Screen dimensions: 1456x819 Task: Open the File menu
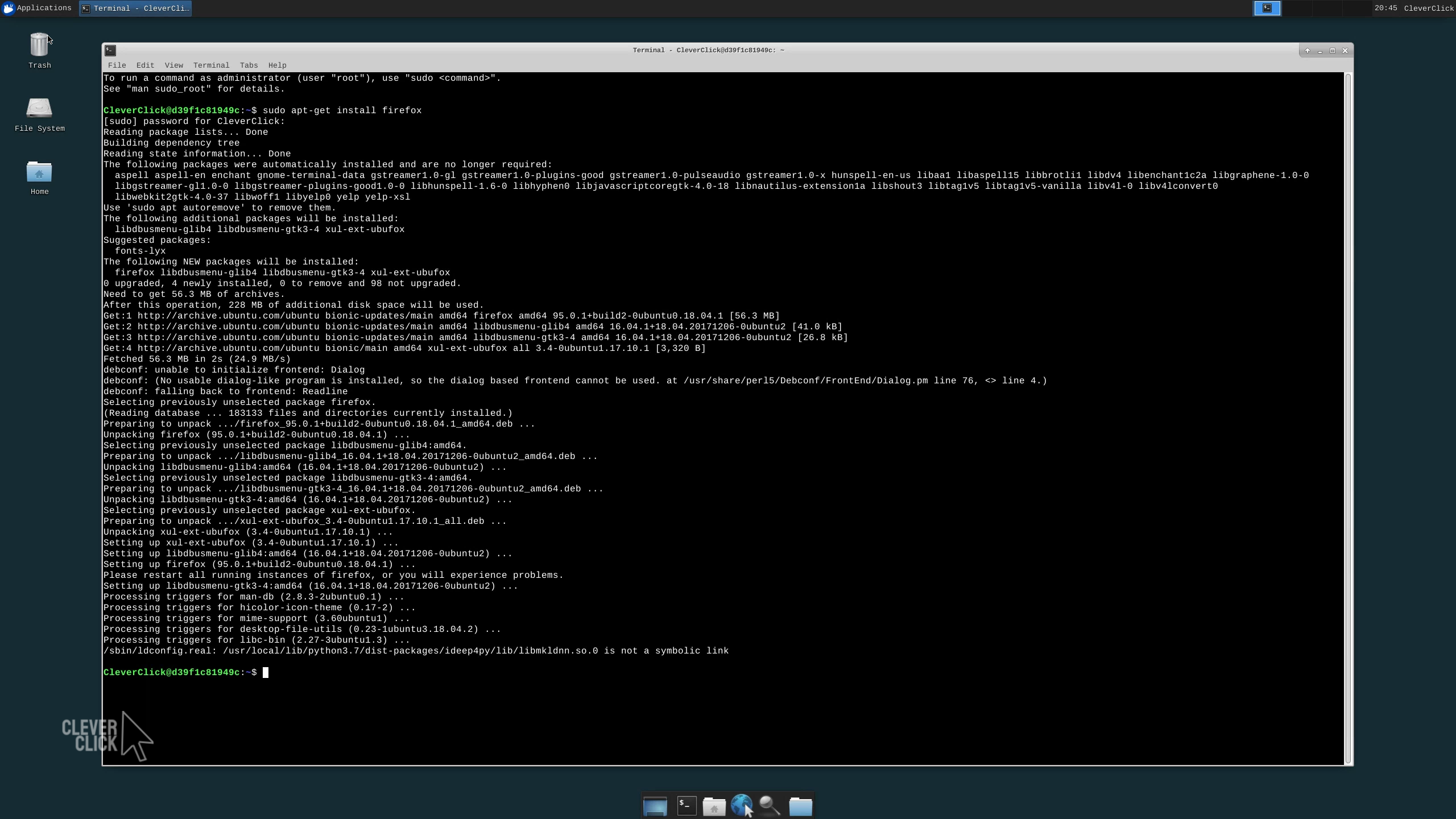(117, 65)
